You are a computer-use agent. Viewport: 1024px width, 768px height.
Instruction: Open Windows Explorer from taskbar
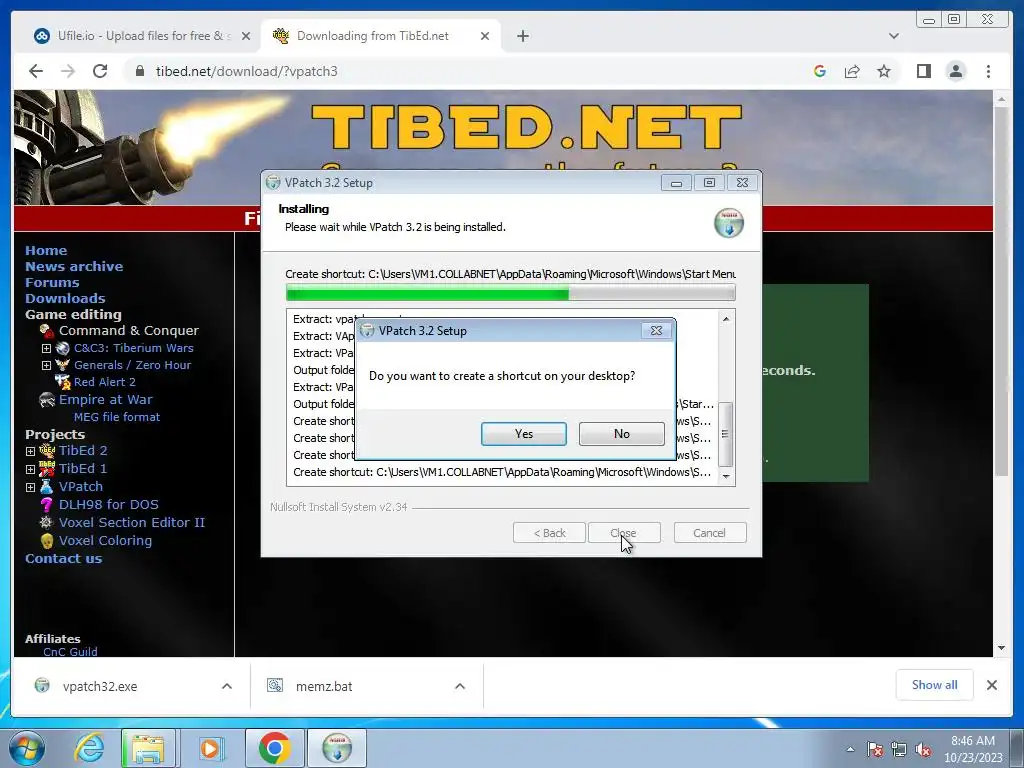[148, 748]
